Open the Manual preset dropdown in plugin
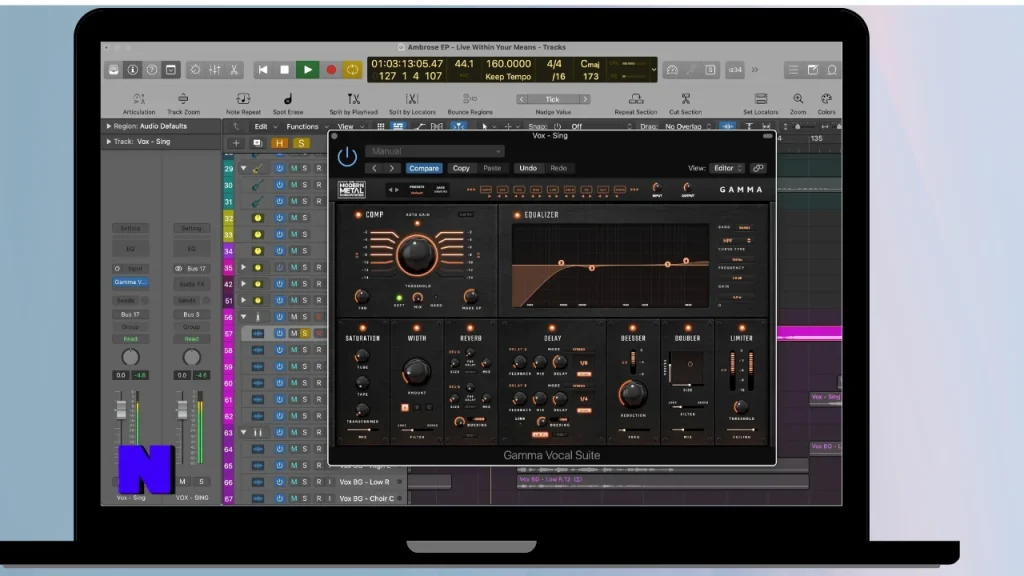This screenshot has width=1024, height=576. pyautogui.click(x=434, y=151)
